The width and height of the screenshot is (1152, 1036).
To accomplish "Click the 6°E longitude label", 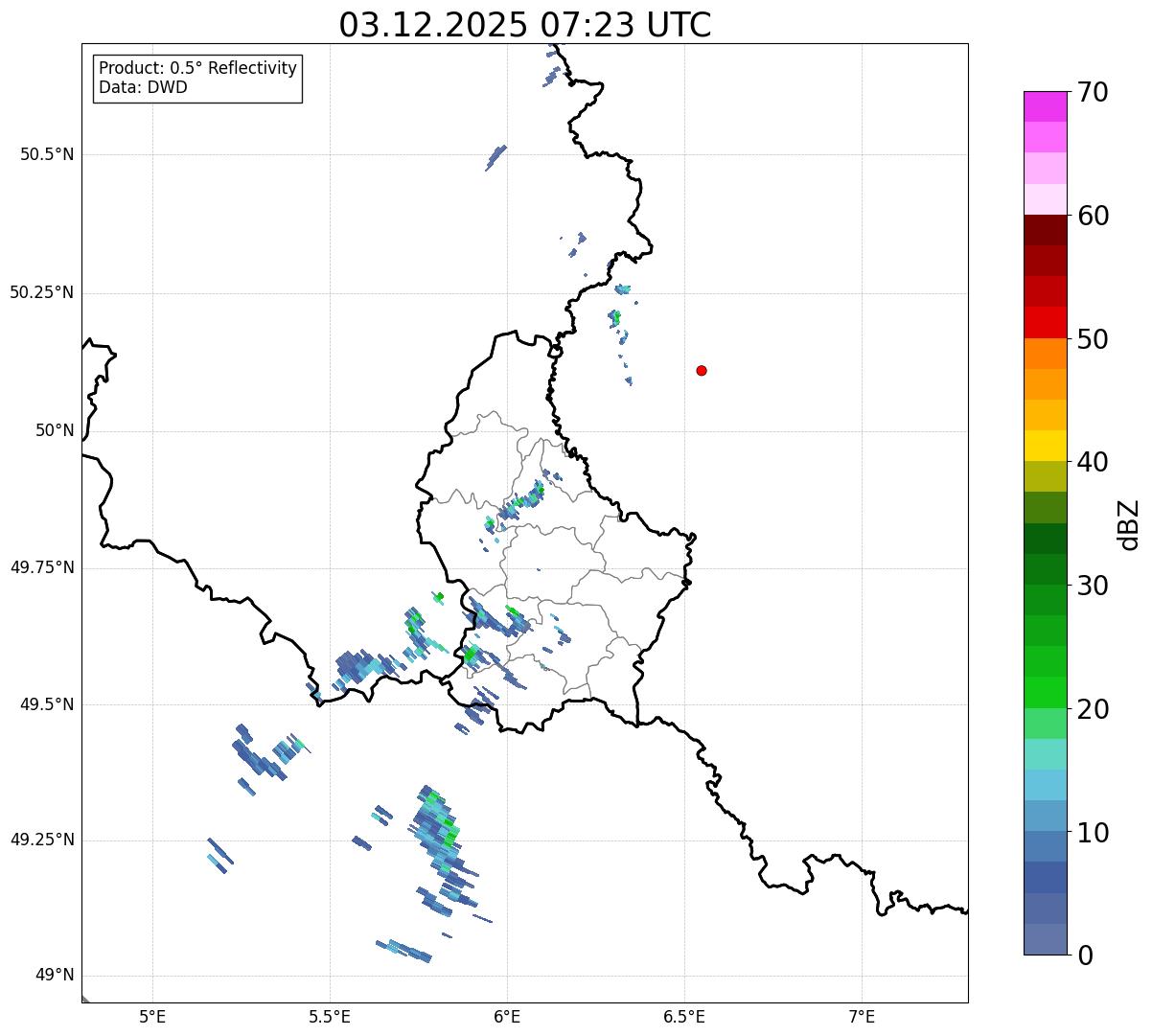I will click(x=507, y=1016).
